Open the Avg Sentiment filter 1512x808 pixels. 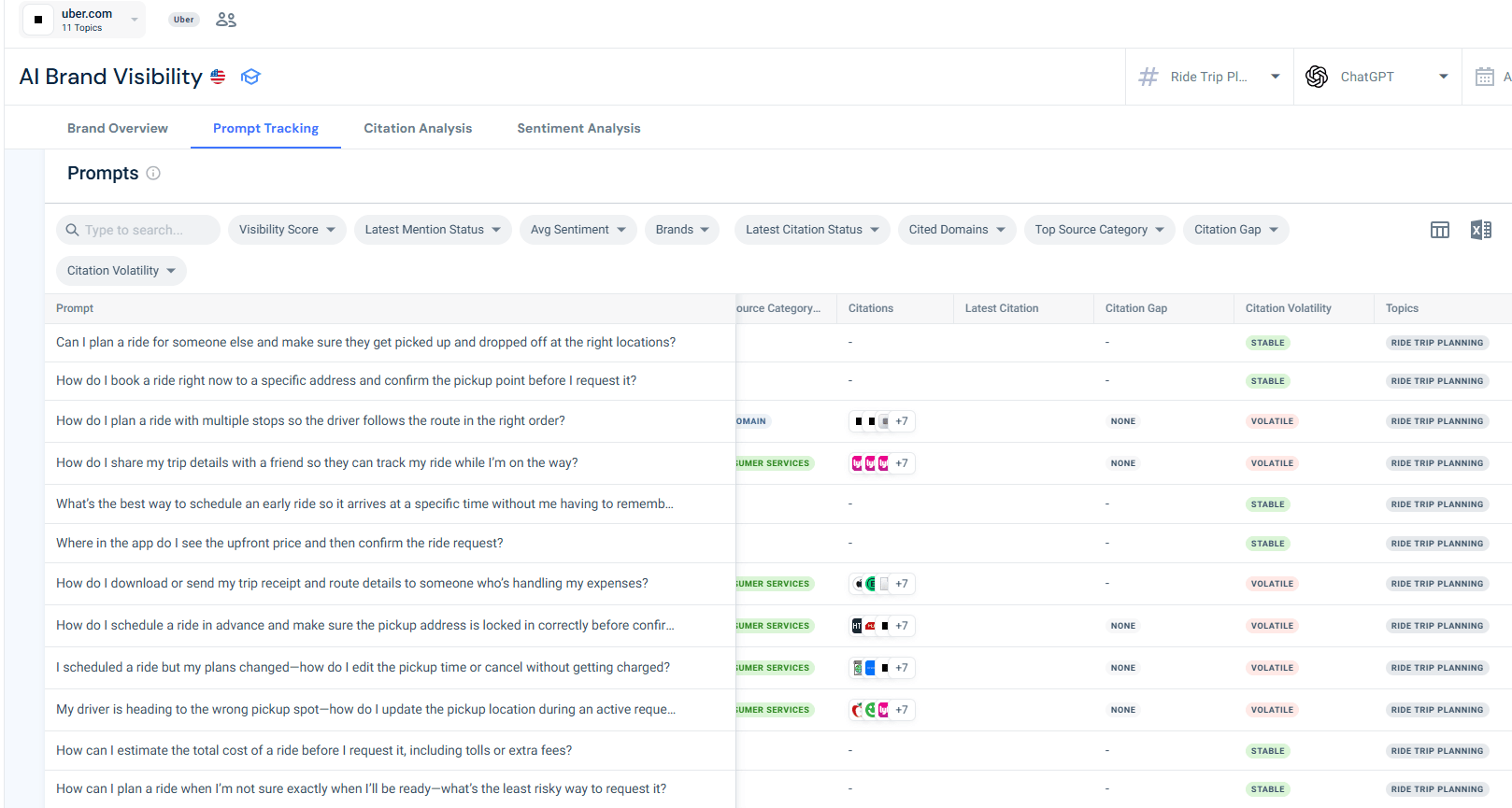click(578, 230)
